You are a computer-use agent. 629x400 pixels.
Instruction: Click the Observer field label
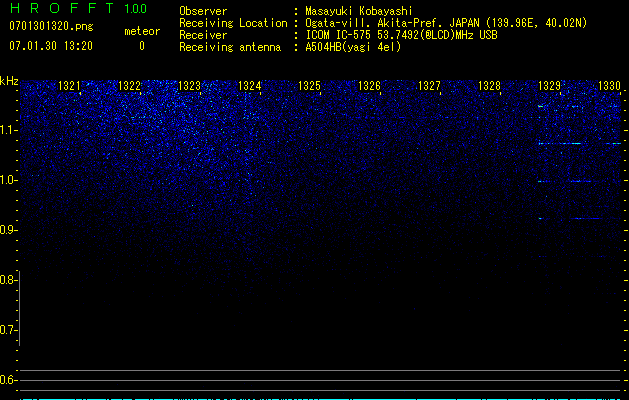pyautogui.click(x=203, y=11)
